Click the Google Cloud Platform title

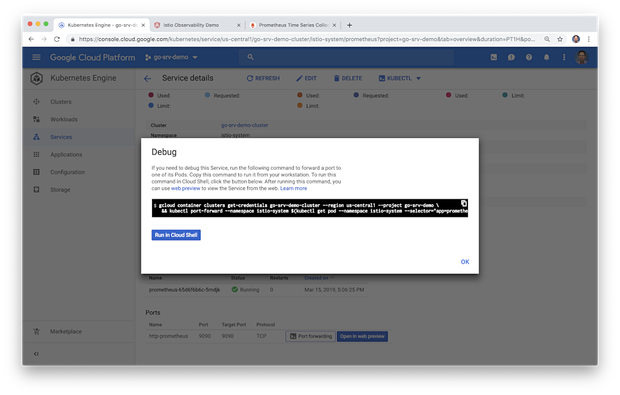[93, 57]
